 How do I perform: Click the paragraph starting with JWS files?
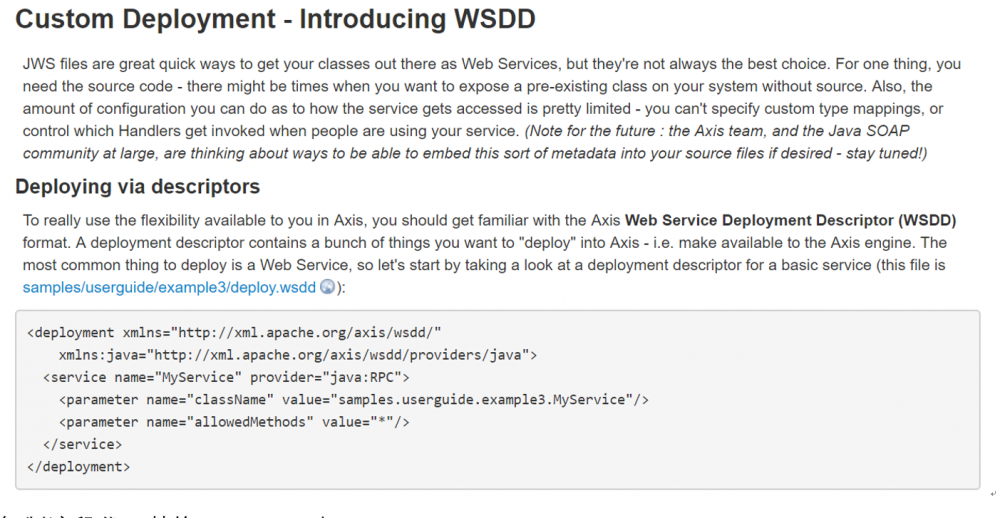coord(490,97)
